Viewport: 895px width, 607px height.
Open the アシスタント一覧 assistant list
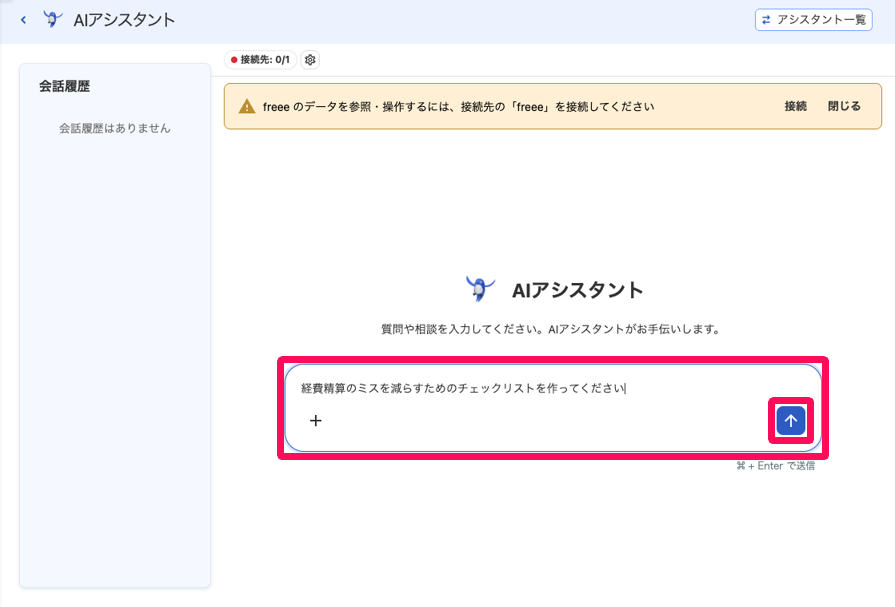click(813, 19)
